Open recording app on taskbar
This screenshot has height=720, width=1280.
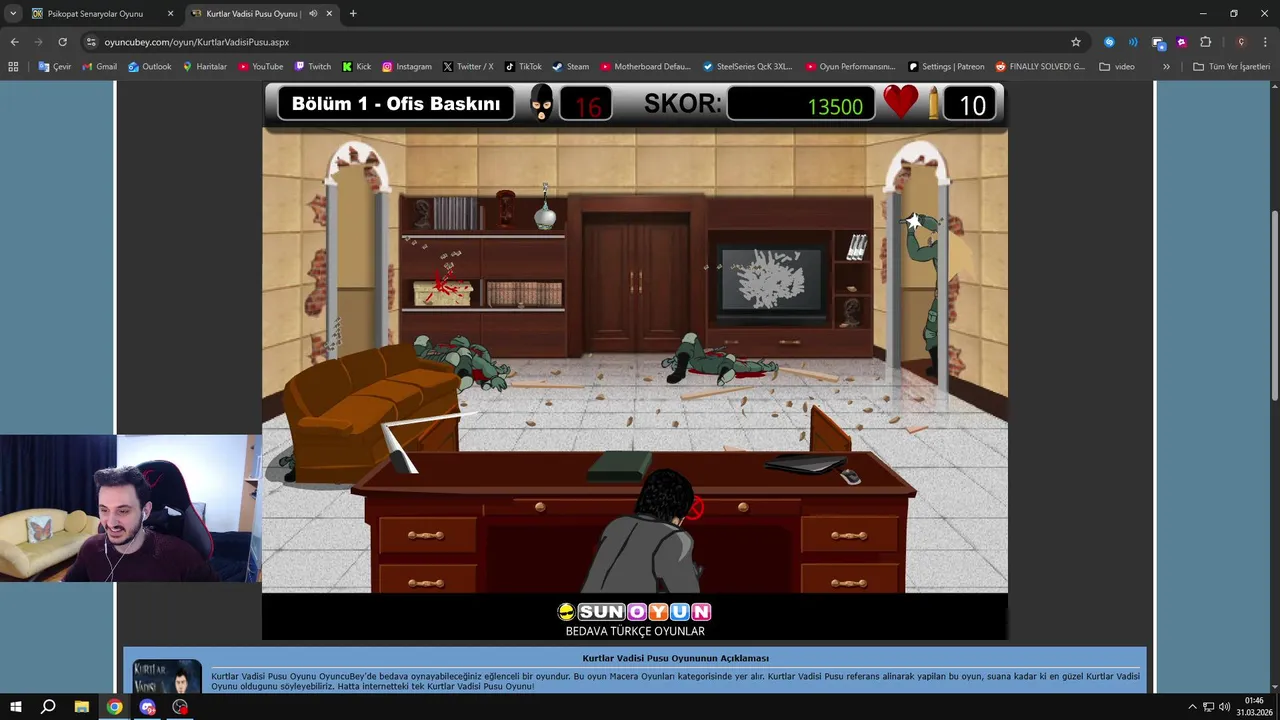tap(180, 707)
